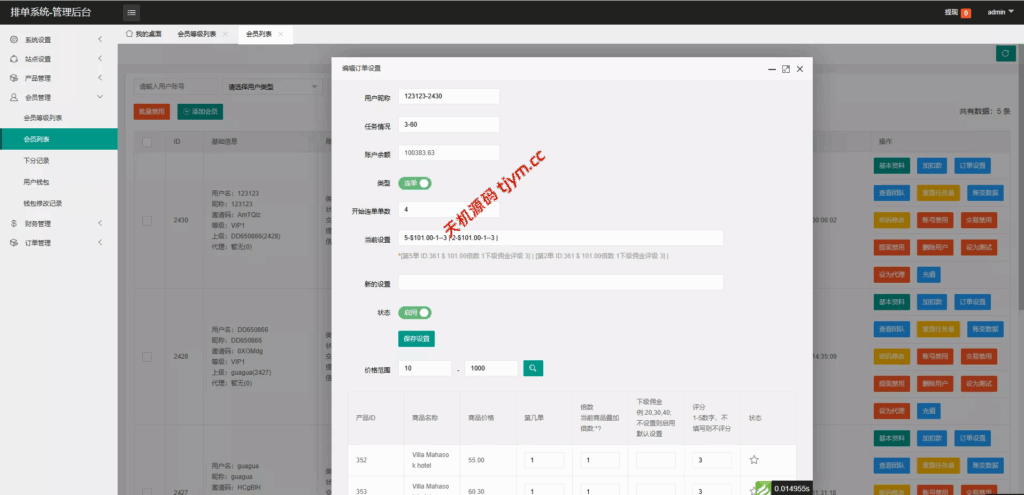1024x495 pixels.
Task: Toggle the 类型 连单 switch
Action: click(415, 183)
